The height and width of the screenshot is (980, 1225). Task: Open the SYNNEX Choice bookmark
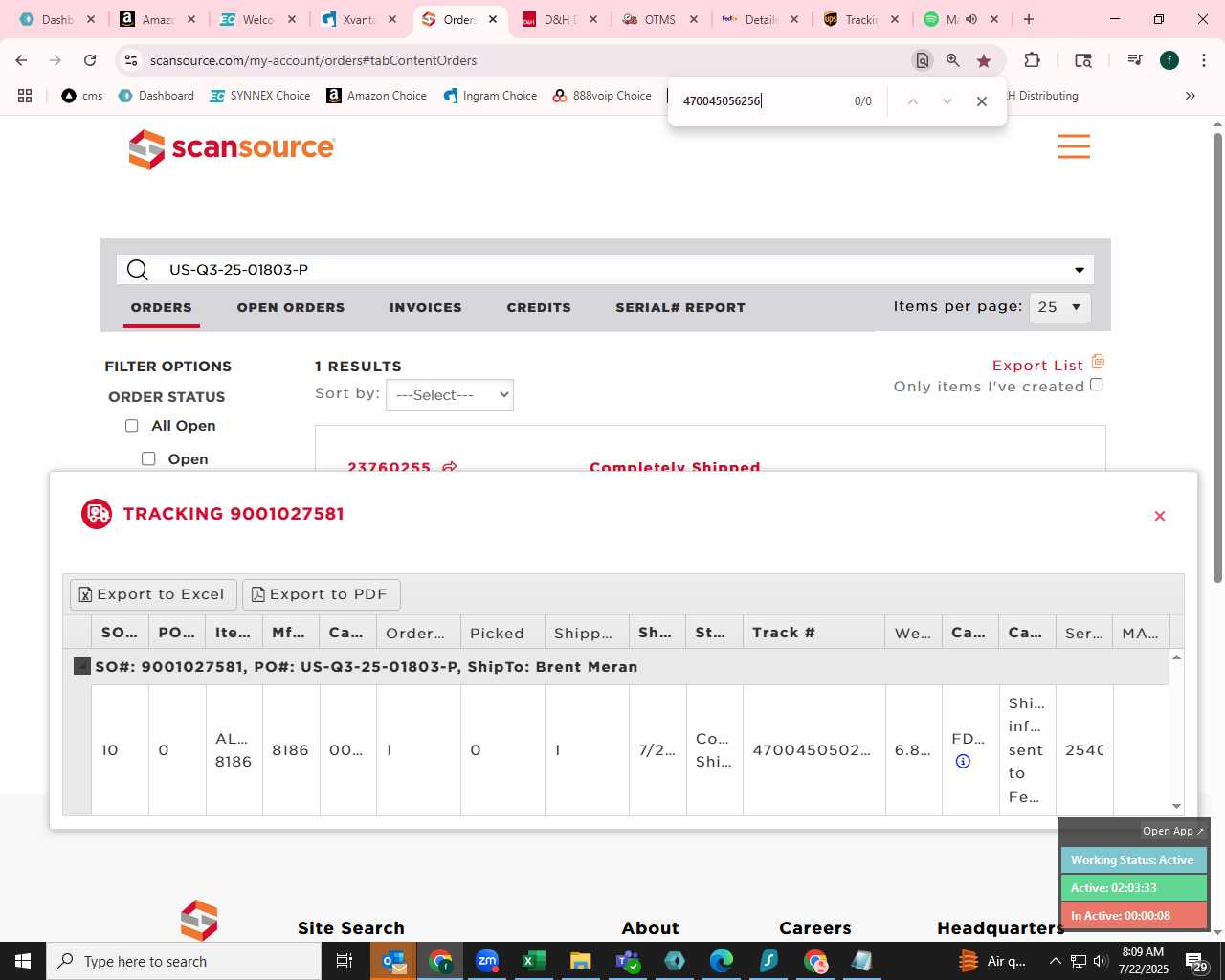click(x=260, y=96)
